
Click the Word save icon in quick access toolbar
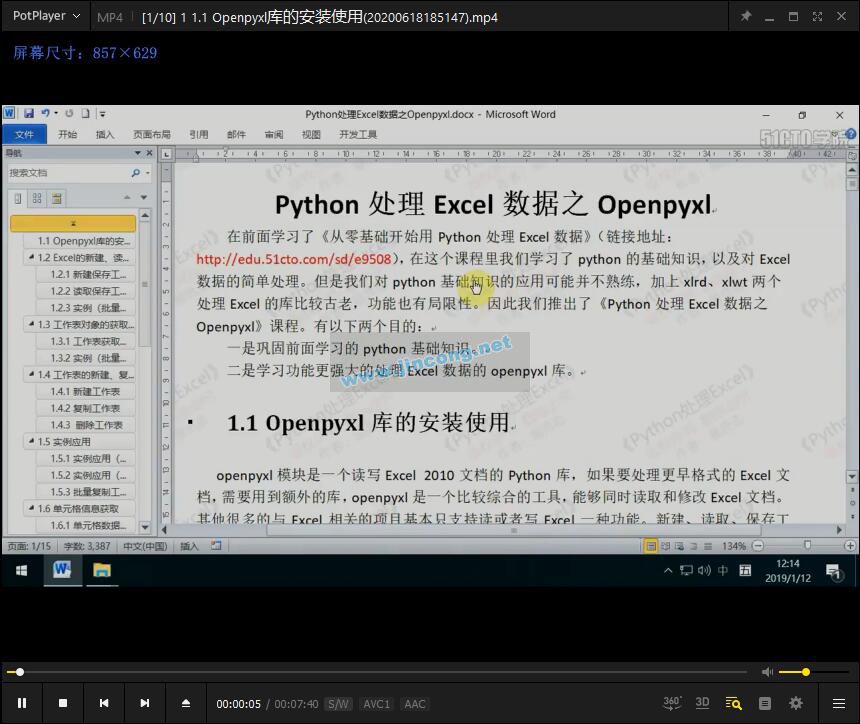point(29,114)
